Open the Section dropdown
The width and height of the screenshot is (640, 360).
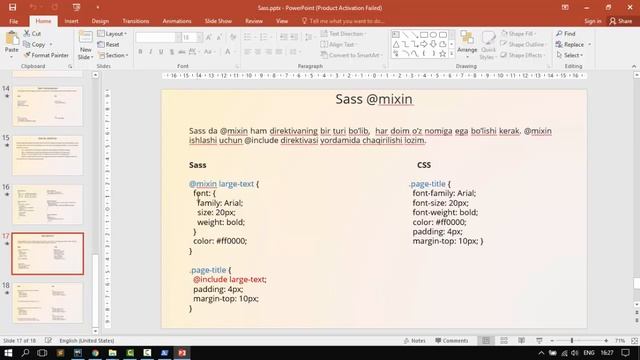tap(113, 55)
